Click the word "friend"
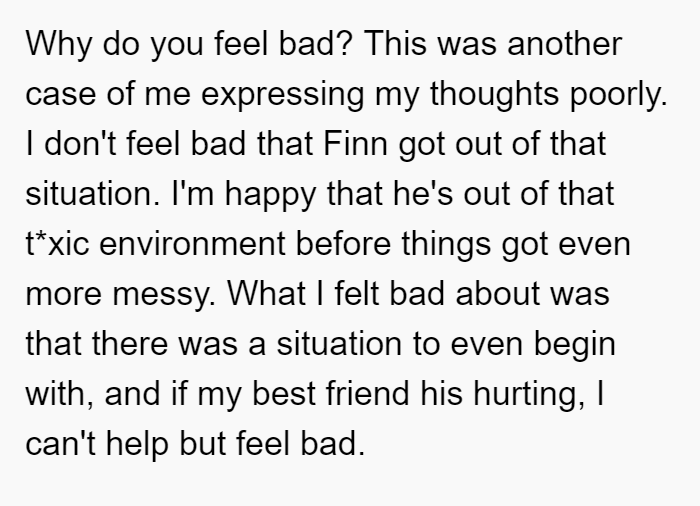700x506 pixels. [367, 394]
